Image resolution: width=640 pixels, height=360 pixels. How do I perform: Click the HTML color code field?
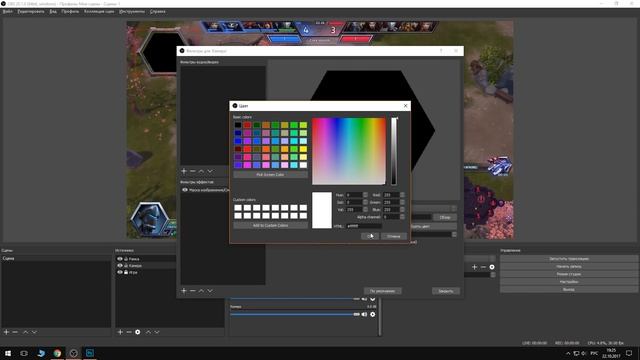tap(364, 225)
